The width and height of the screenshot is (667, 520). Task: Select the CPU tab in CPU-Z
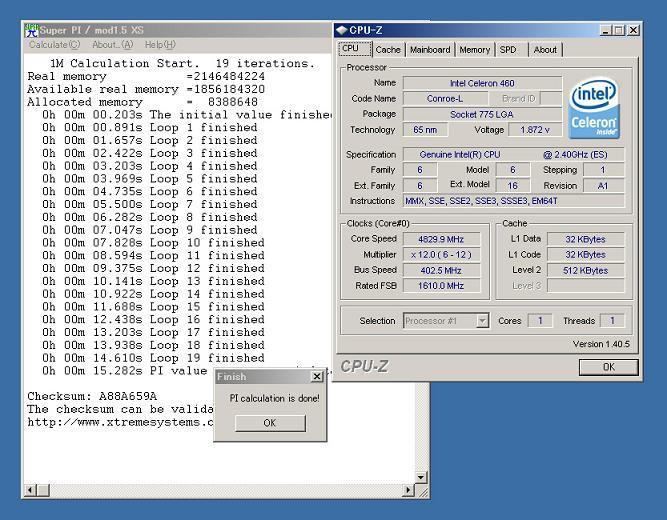pyautogui.click(x=355, y=49)
